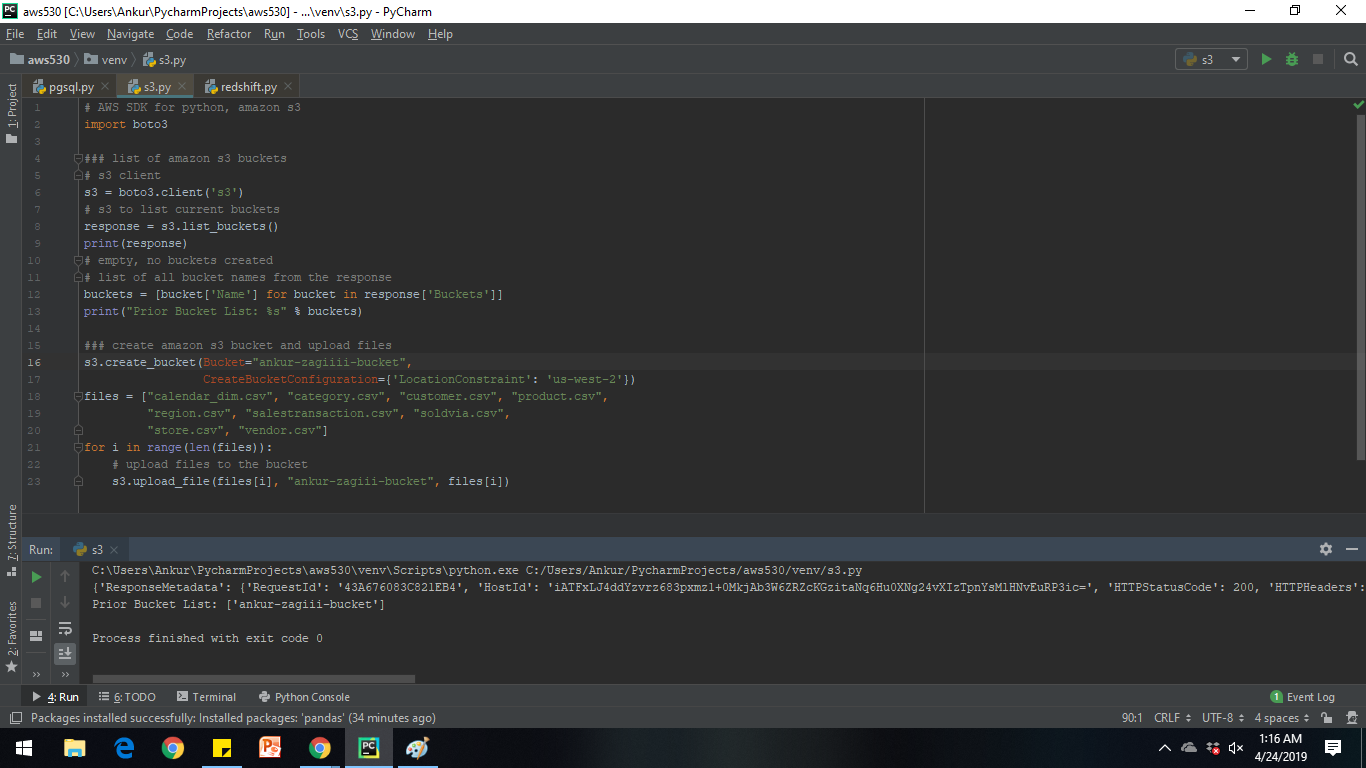Click venv breadcrumb in navigation bar

pyautogui.click(x=106, y=60)
